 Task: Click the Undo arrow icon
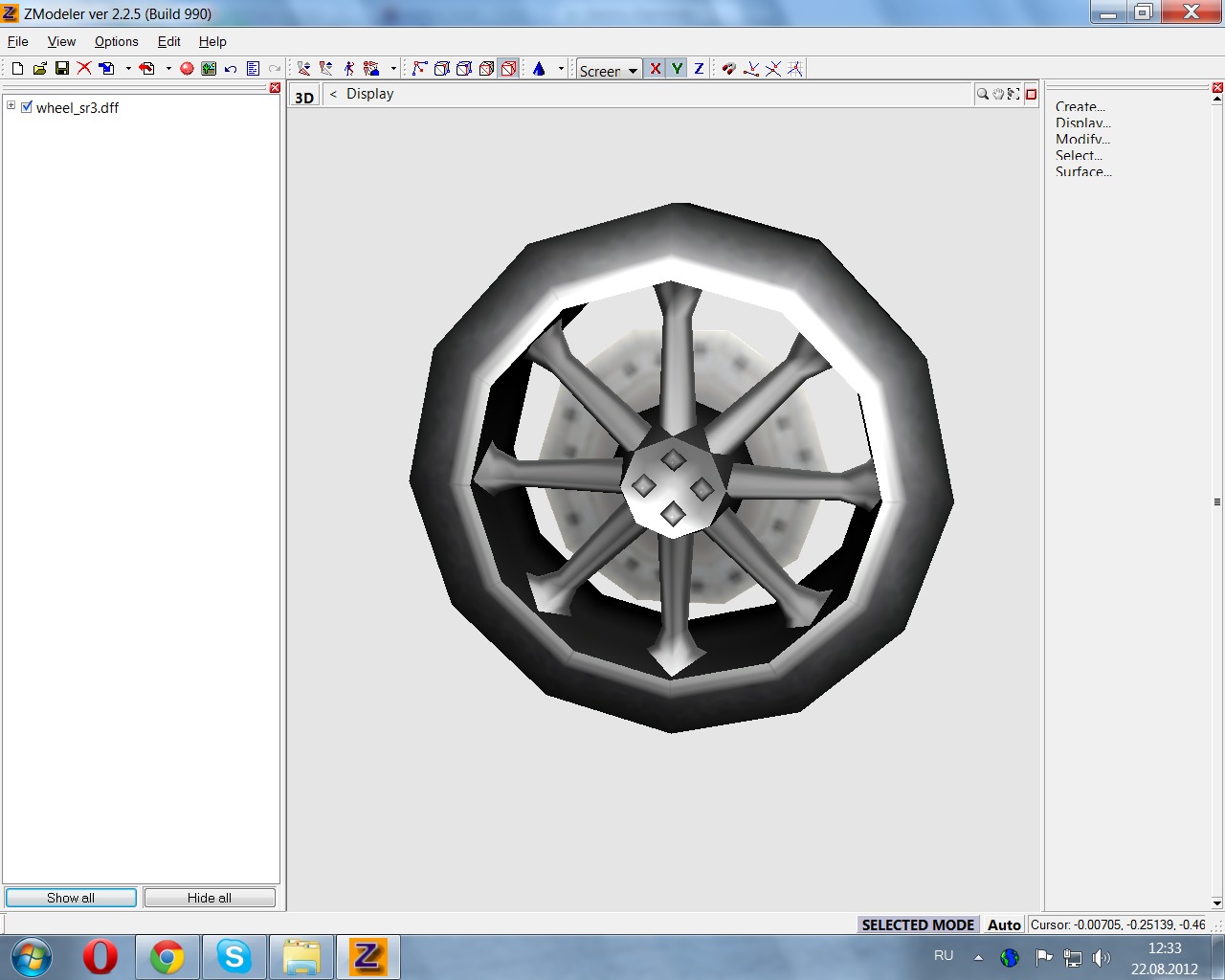click(231, 69)
